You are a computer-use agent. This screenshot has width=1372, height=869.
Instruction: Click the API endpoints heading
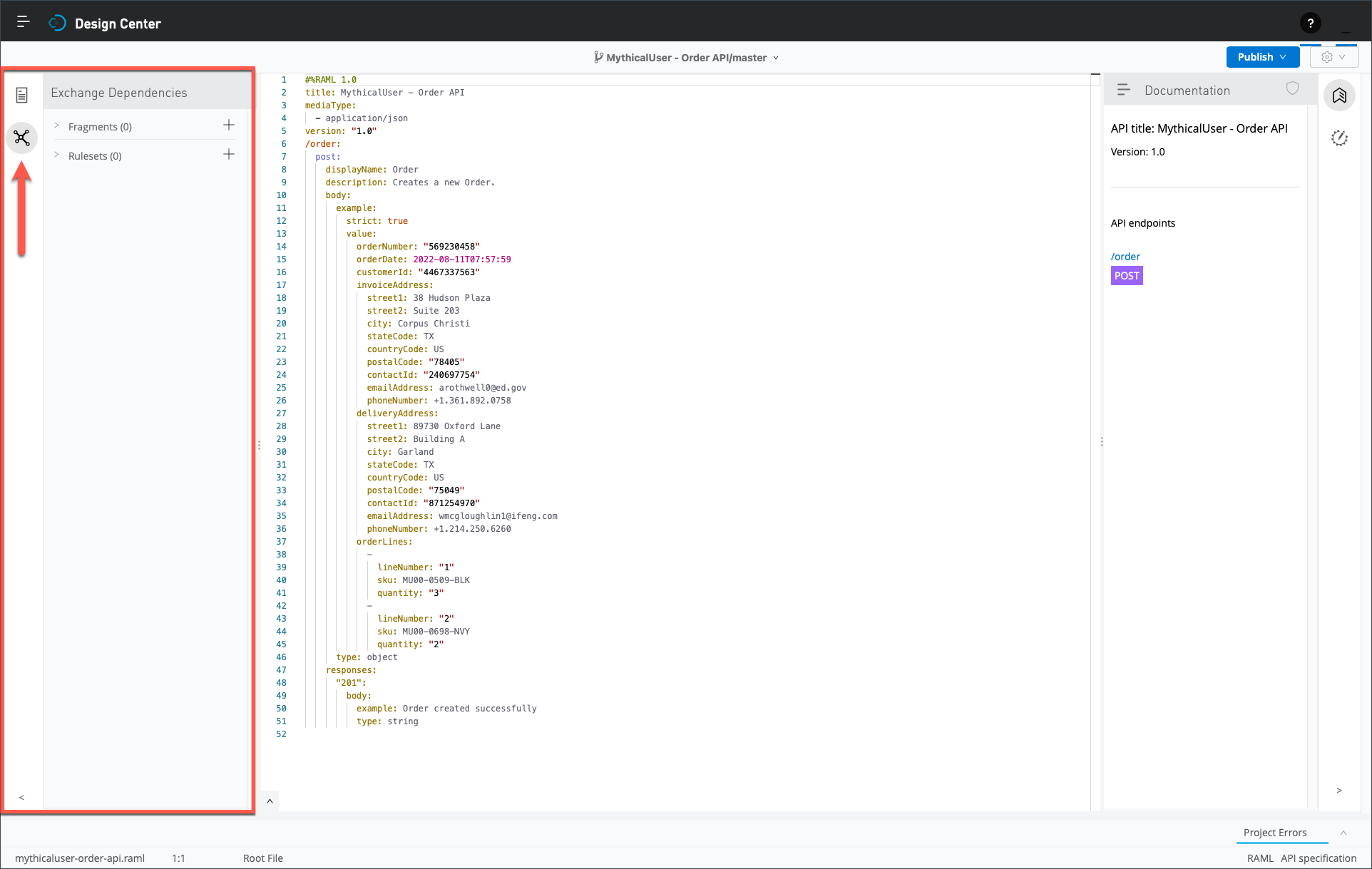[1143, 223]
